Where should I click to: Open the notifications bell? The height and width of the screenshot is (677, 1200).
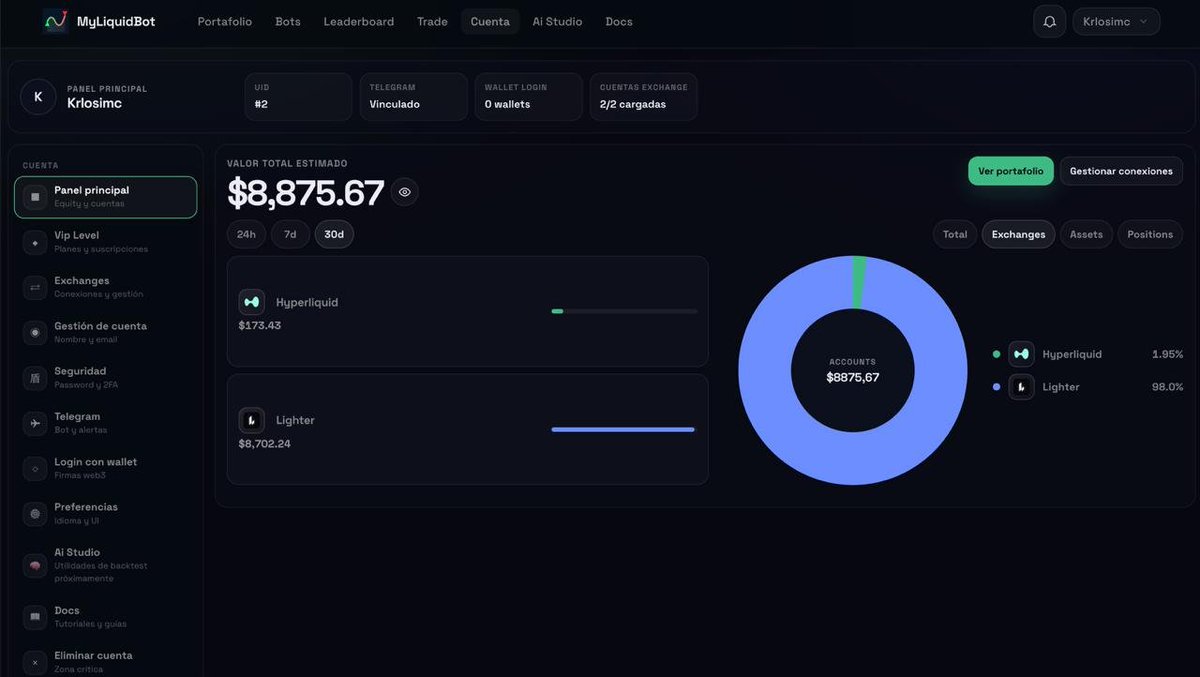click(x=1049, y=21)
